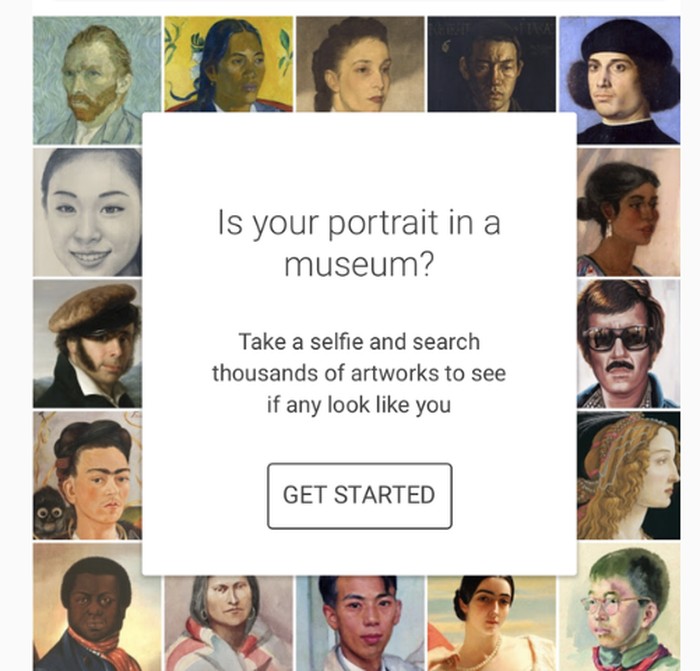Screen dimensions: 700x671
Task: Select the gray-haired figure in striped blanket
Action: point(229,624)
